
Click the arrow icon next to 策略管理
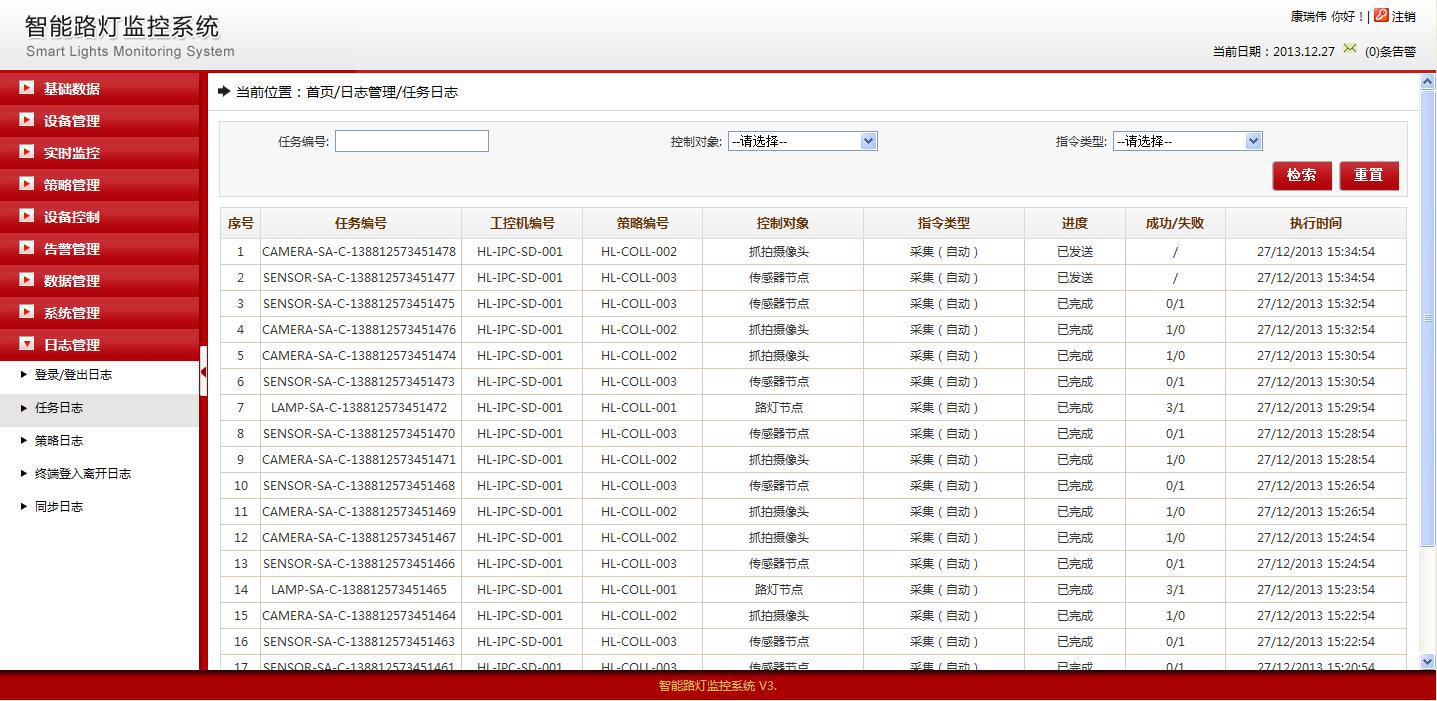pyautogui.click(x=26, y=184)
